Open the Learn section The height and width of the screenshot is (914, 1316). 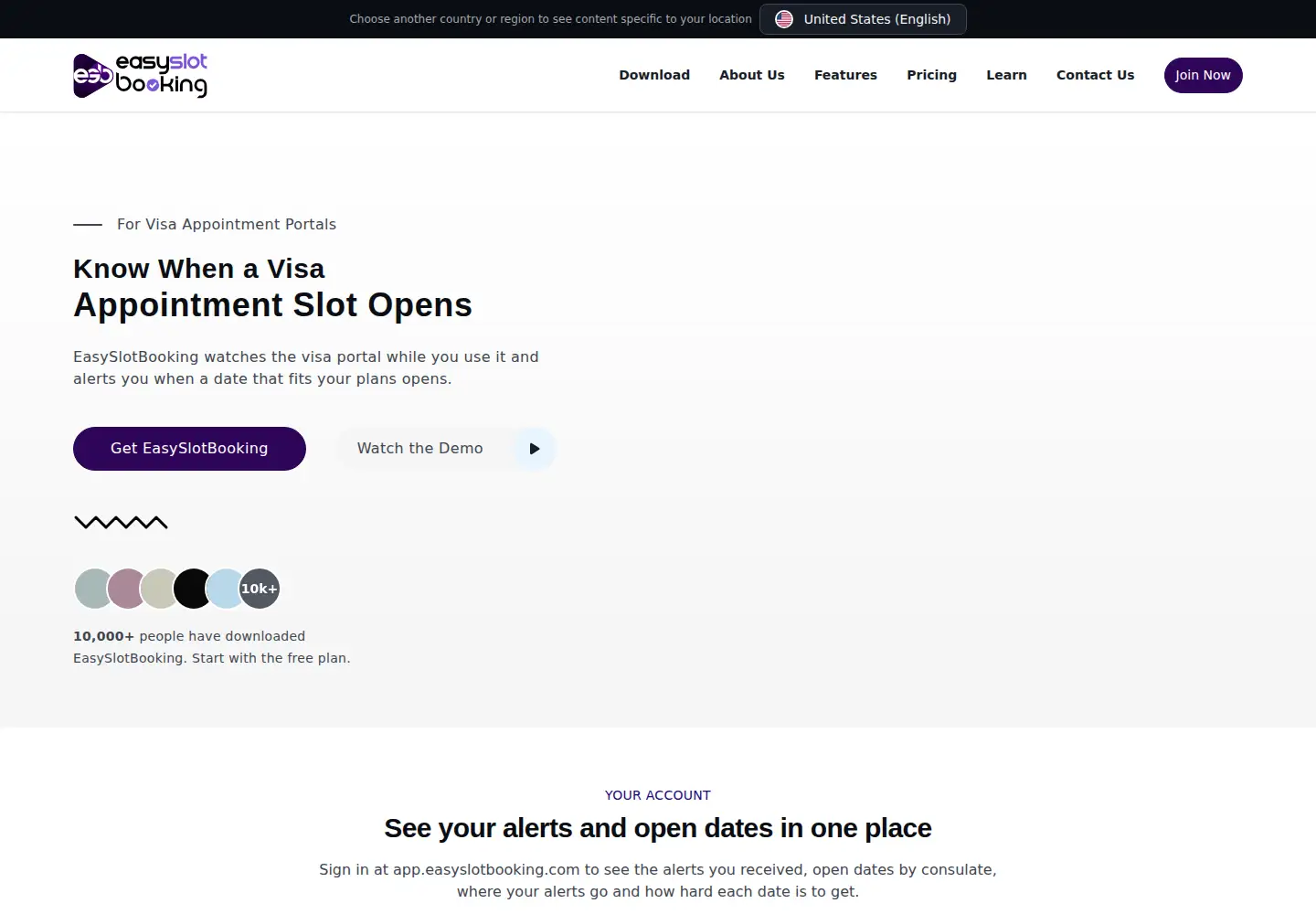click(1006, 75)
